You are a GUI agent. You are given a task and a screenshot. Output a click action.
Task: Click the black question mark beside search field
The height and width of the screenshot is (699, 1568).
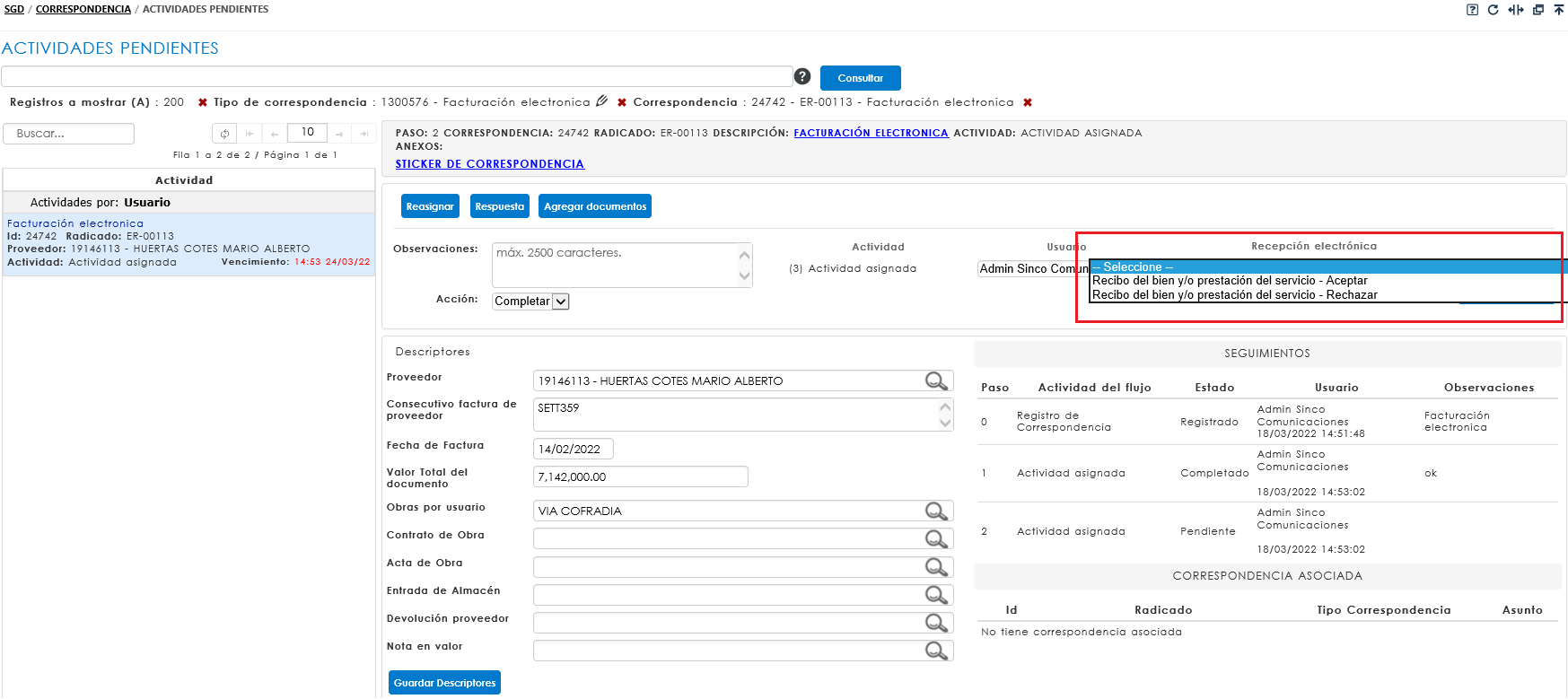point(802,76)
